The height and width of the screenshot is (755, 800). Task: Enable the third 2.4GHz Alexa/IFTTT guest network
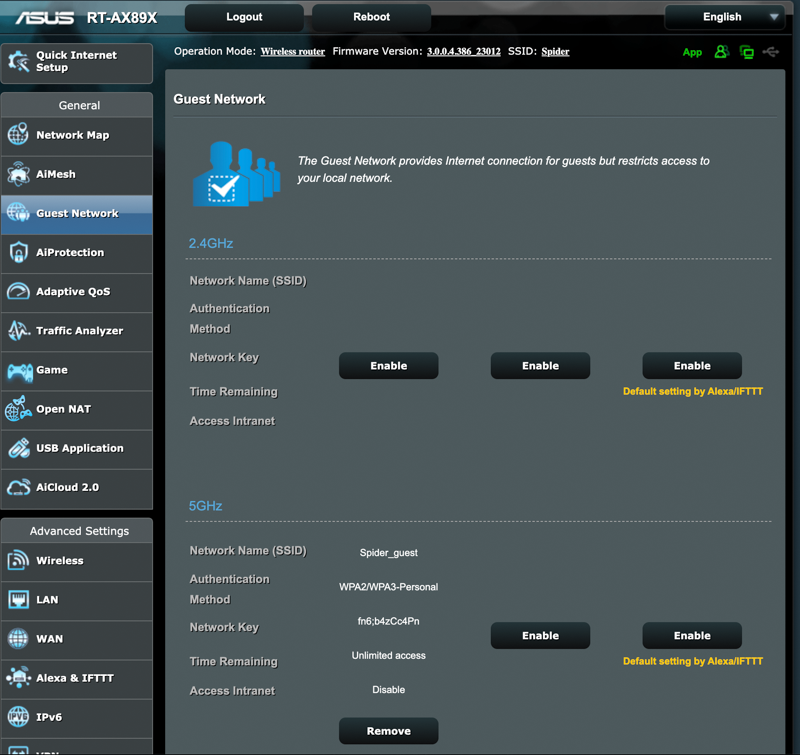pos(692,366)
